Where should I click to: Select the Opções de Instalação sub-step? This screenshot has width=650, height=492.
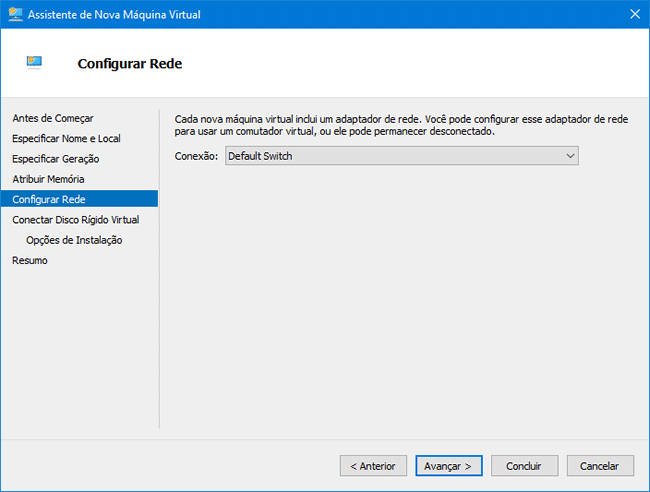(74, 240)
